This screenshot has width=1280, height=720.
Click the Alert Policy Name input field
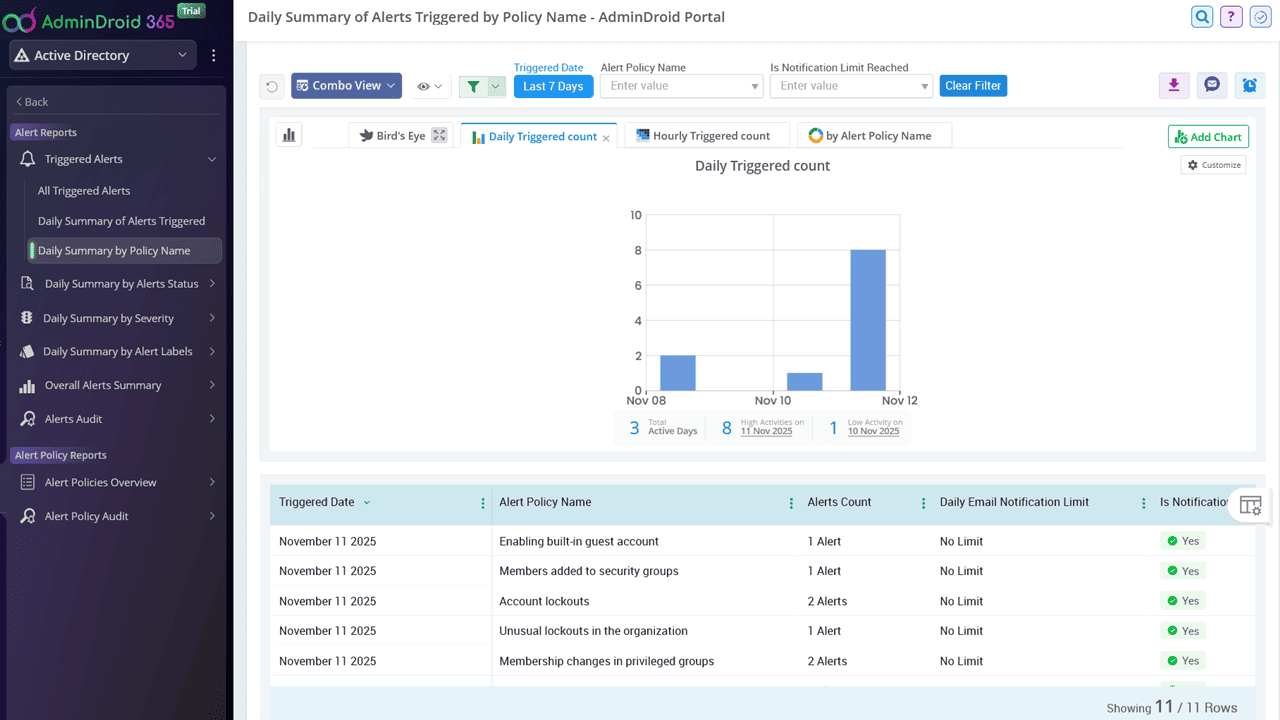[x=680, y=86]
